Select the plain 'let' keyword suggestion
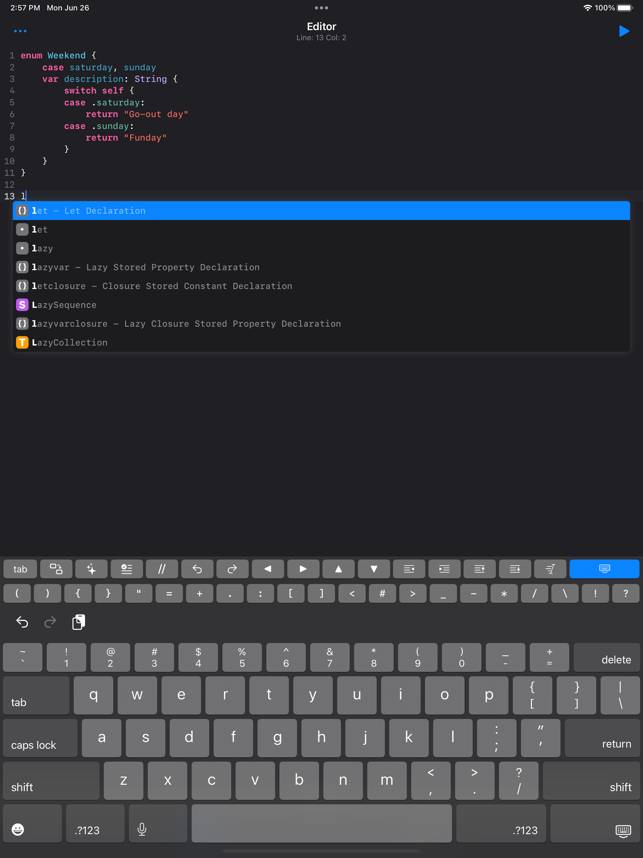The height and width of the screenshot is (858, 643). tap(321, 229)
